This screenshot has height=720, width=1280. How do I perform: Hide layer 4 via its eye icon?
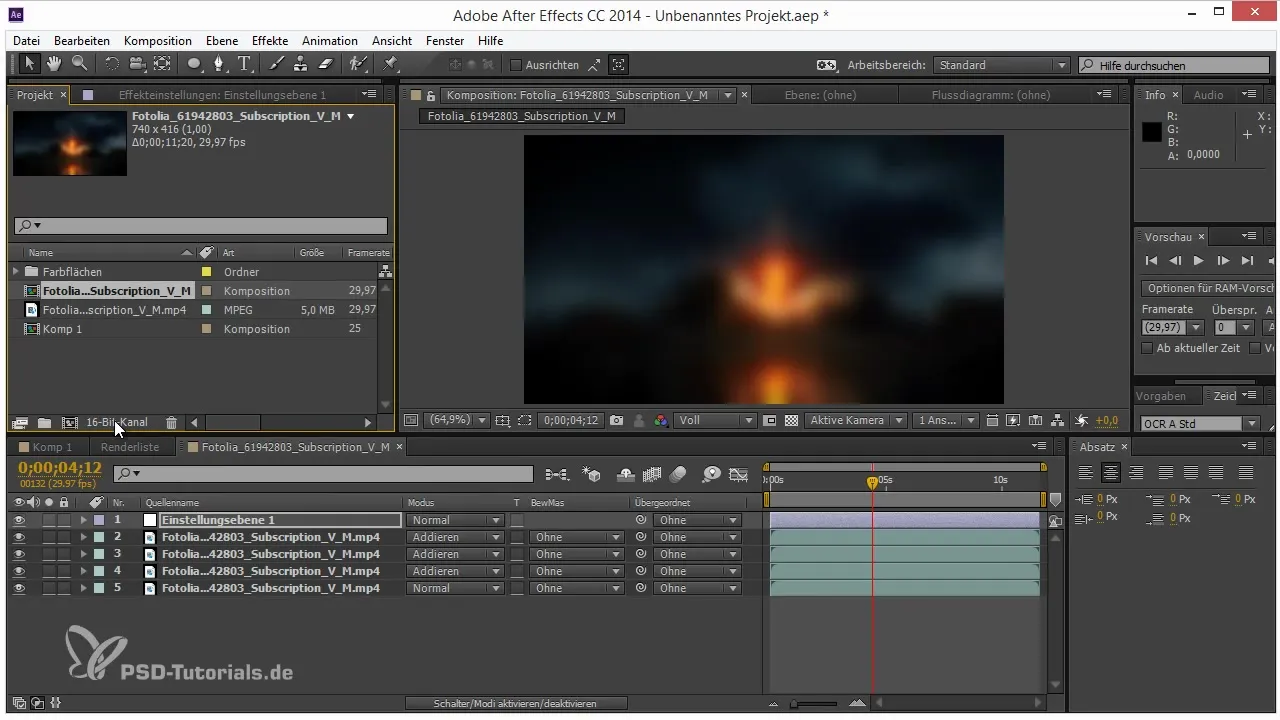tap(18, 571)
